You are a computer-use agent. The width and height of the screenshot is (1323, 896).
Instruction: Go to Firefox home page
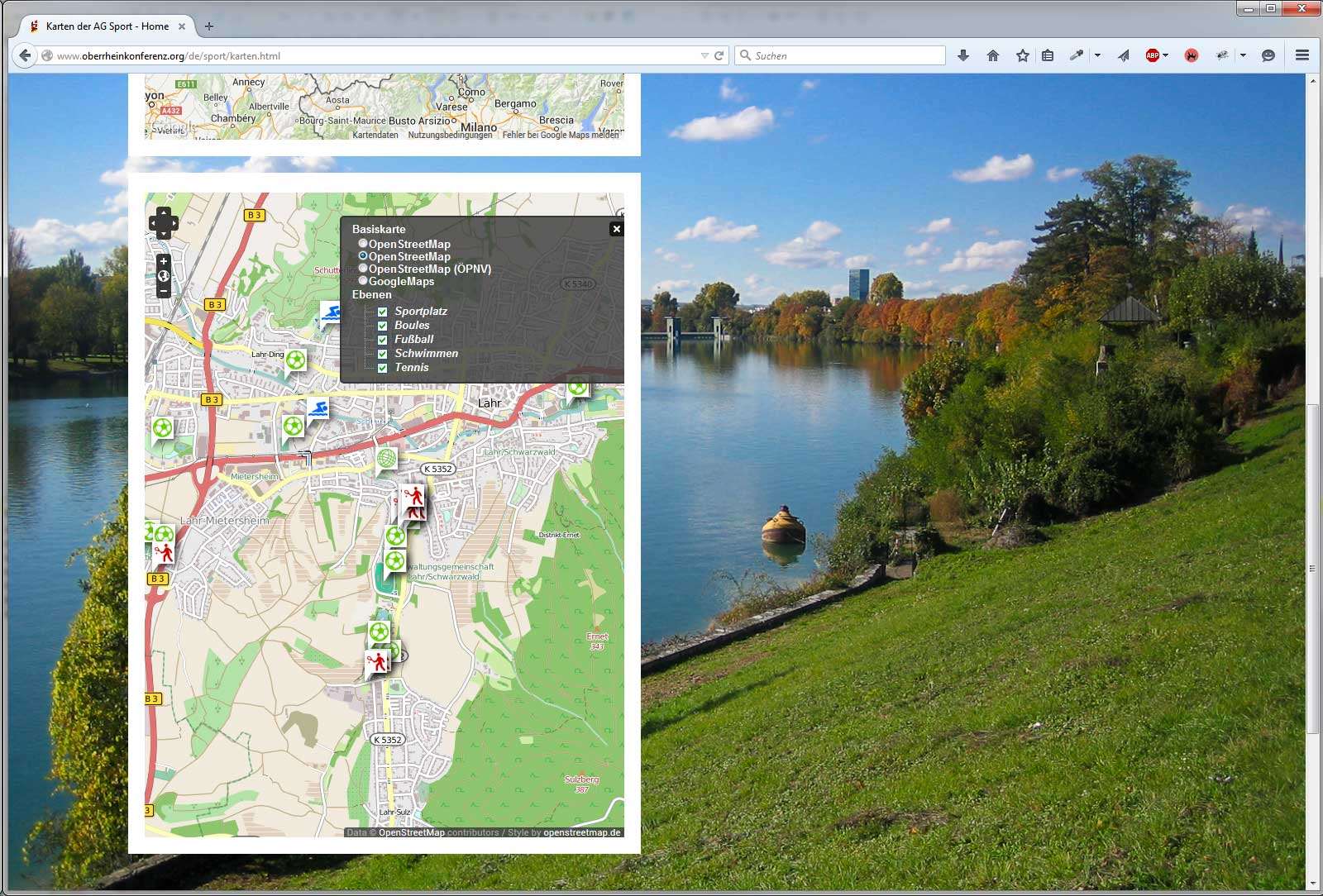(x=993, y=55)
